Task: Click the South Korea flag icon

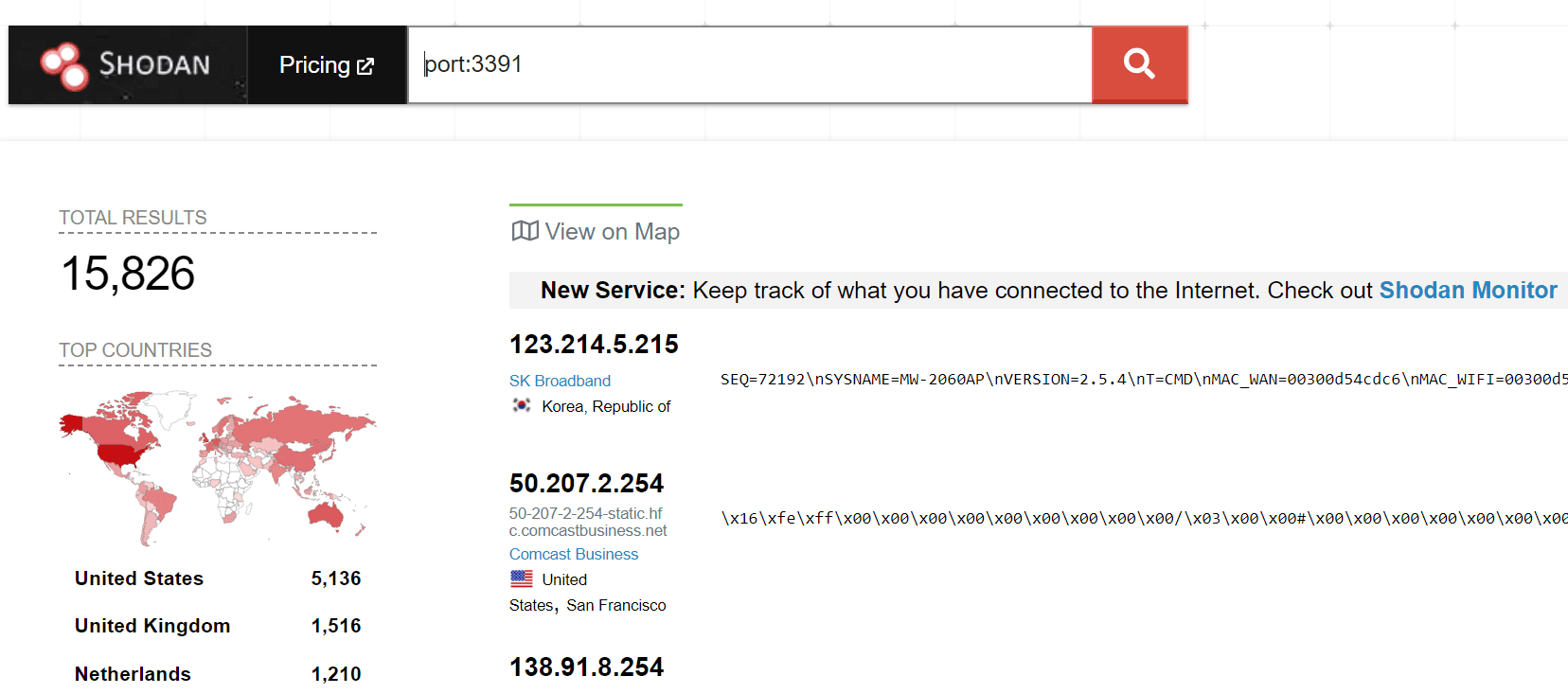Action: coord(522,405)
